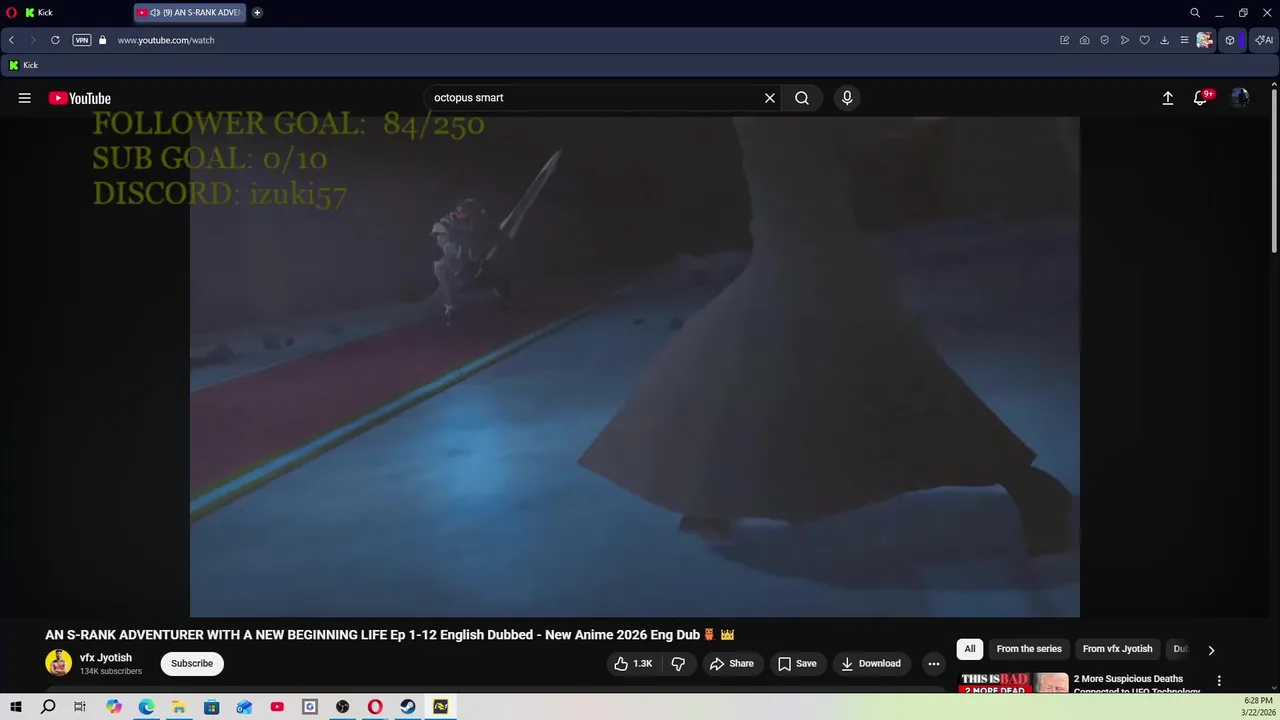Take a snapshot with the camera icon
This screenshot has height=720, width=1280.
click(1085, 40)
